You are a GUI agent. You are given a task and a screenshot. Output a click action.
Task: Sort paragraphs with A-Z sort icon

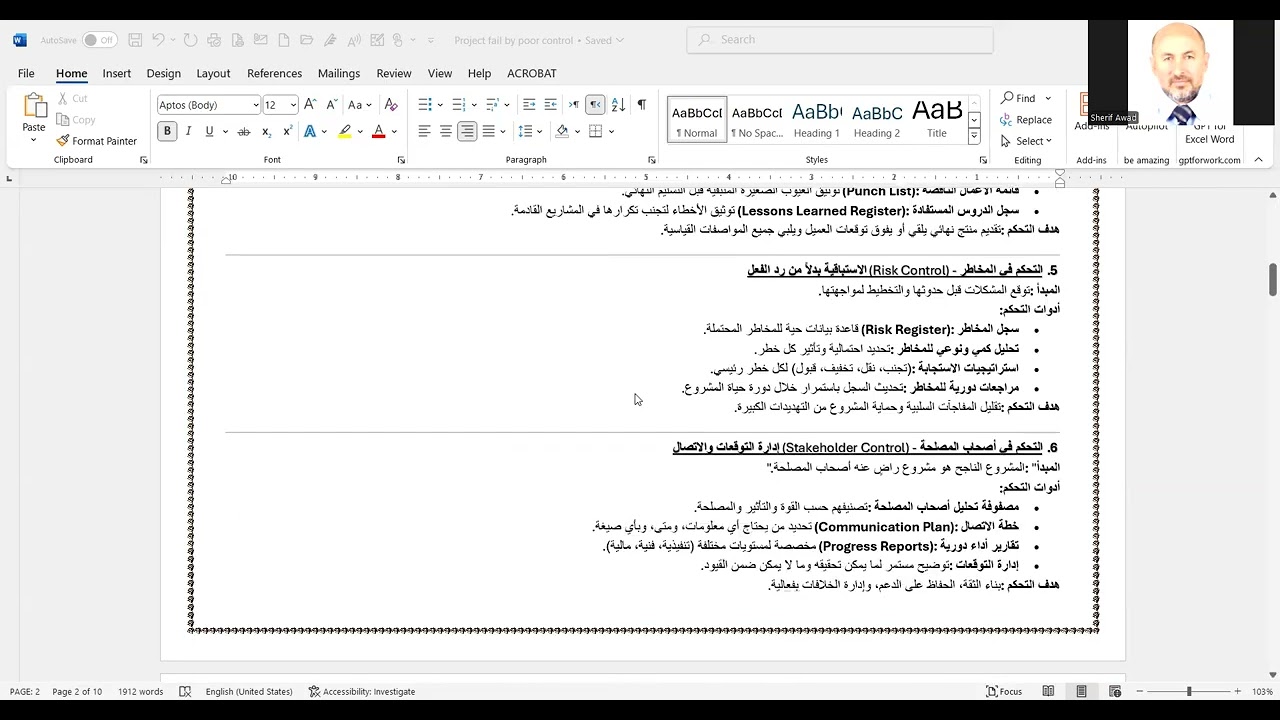618,105
